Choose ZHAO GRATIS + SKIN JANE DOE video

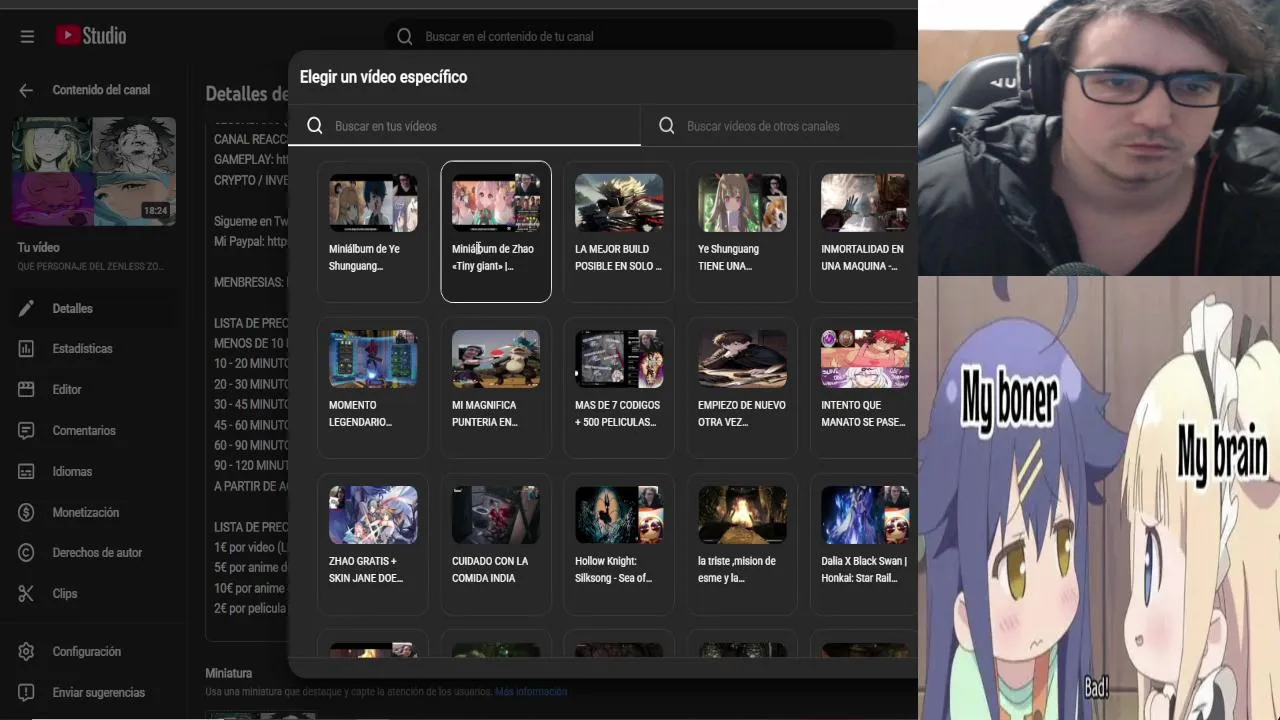(x=373, y=543)
